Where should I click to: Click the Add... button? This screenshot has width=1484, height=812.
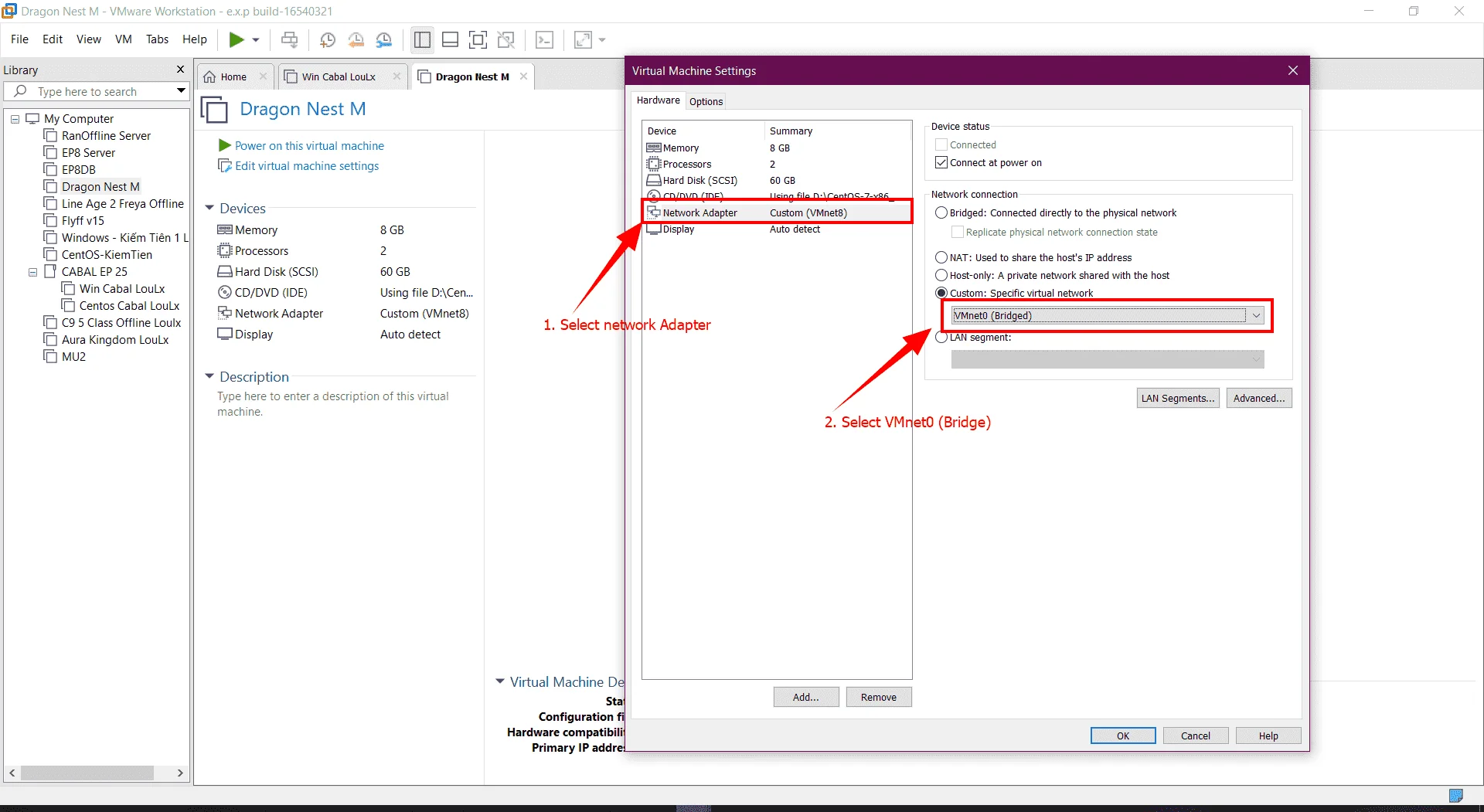coord(806,697)
